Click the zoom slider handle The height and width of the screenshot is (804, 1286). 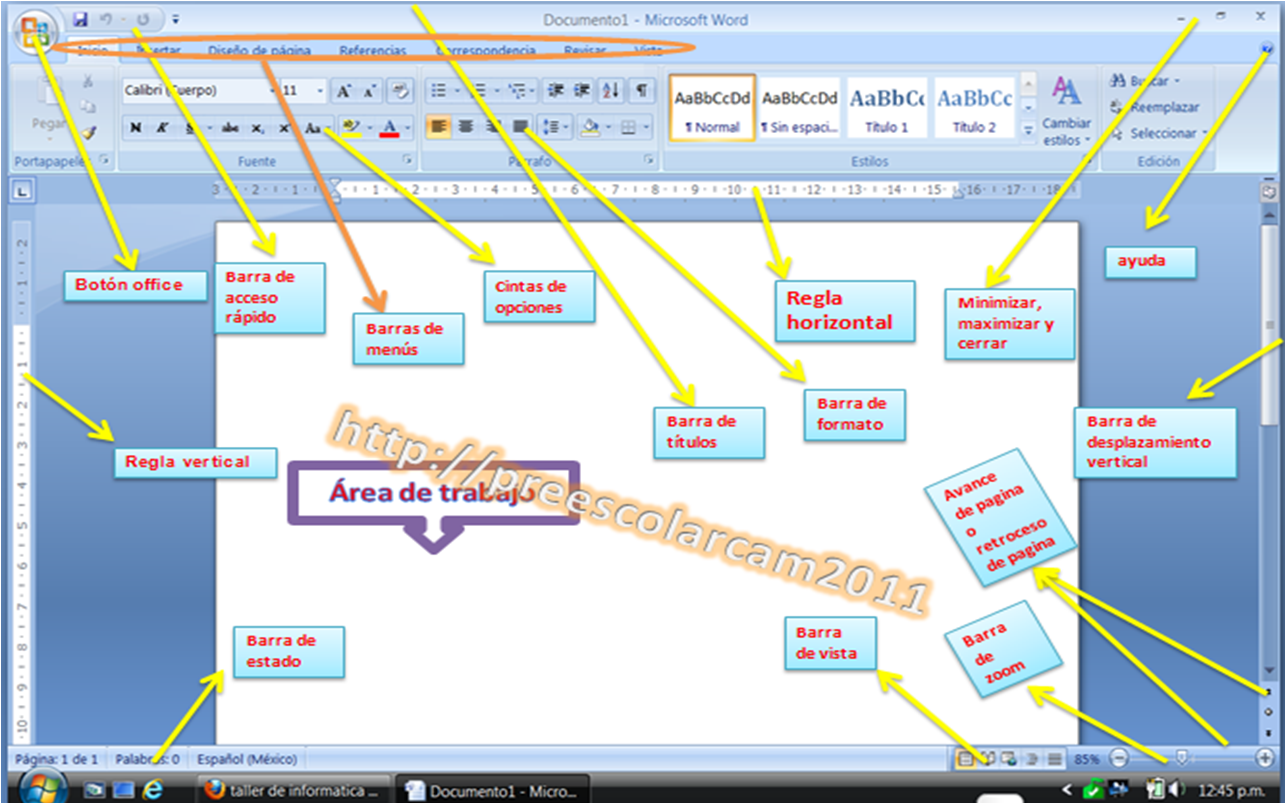pos(1183,758)
